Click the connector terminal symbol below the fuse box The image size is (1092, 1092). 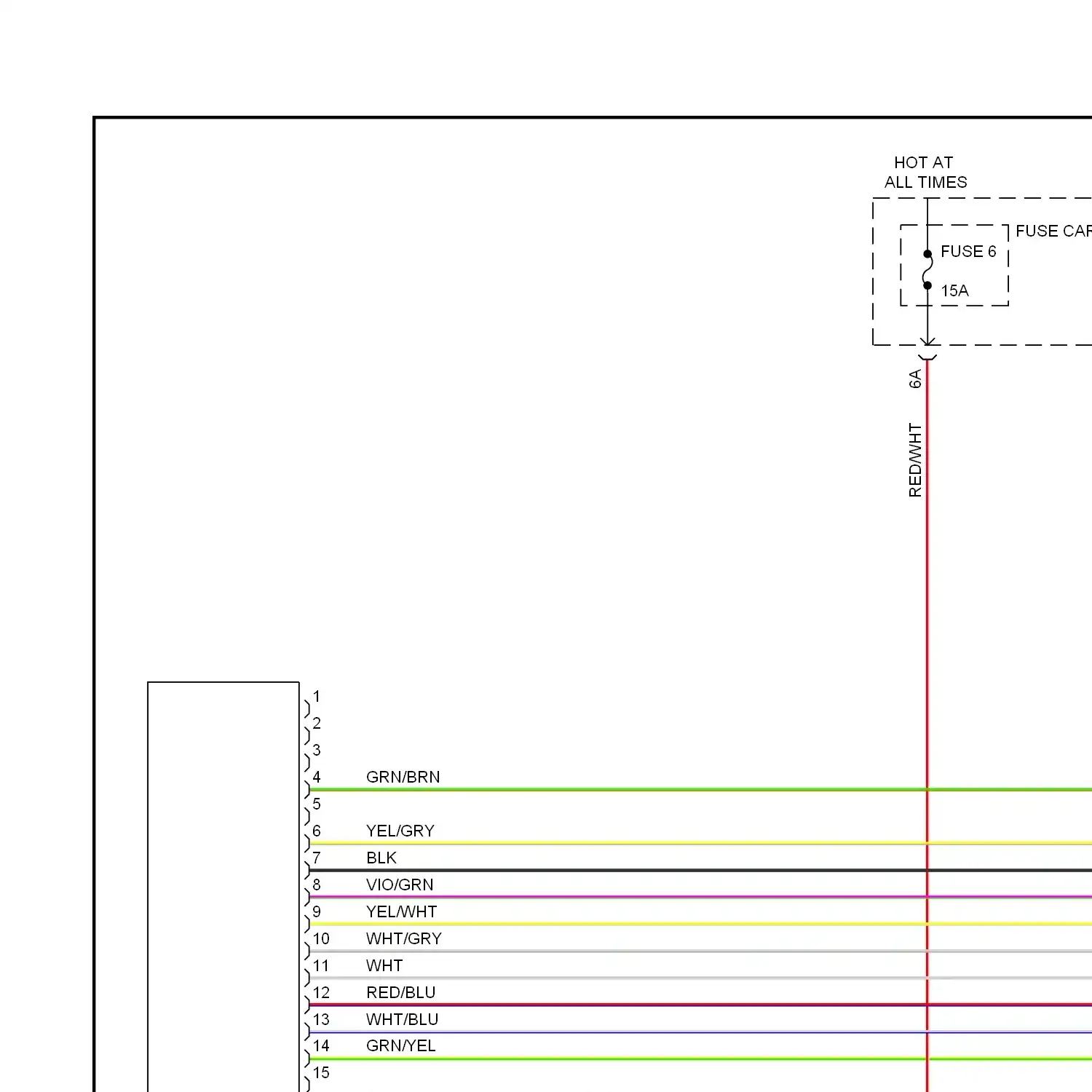click(927, 357)
